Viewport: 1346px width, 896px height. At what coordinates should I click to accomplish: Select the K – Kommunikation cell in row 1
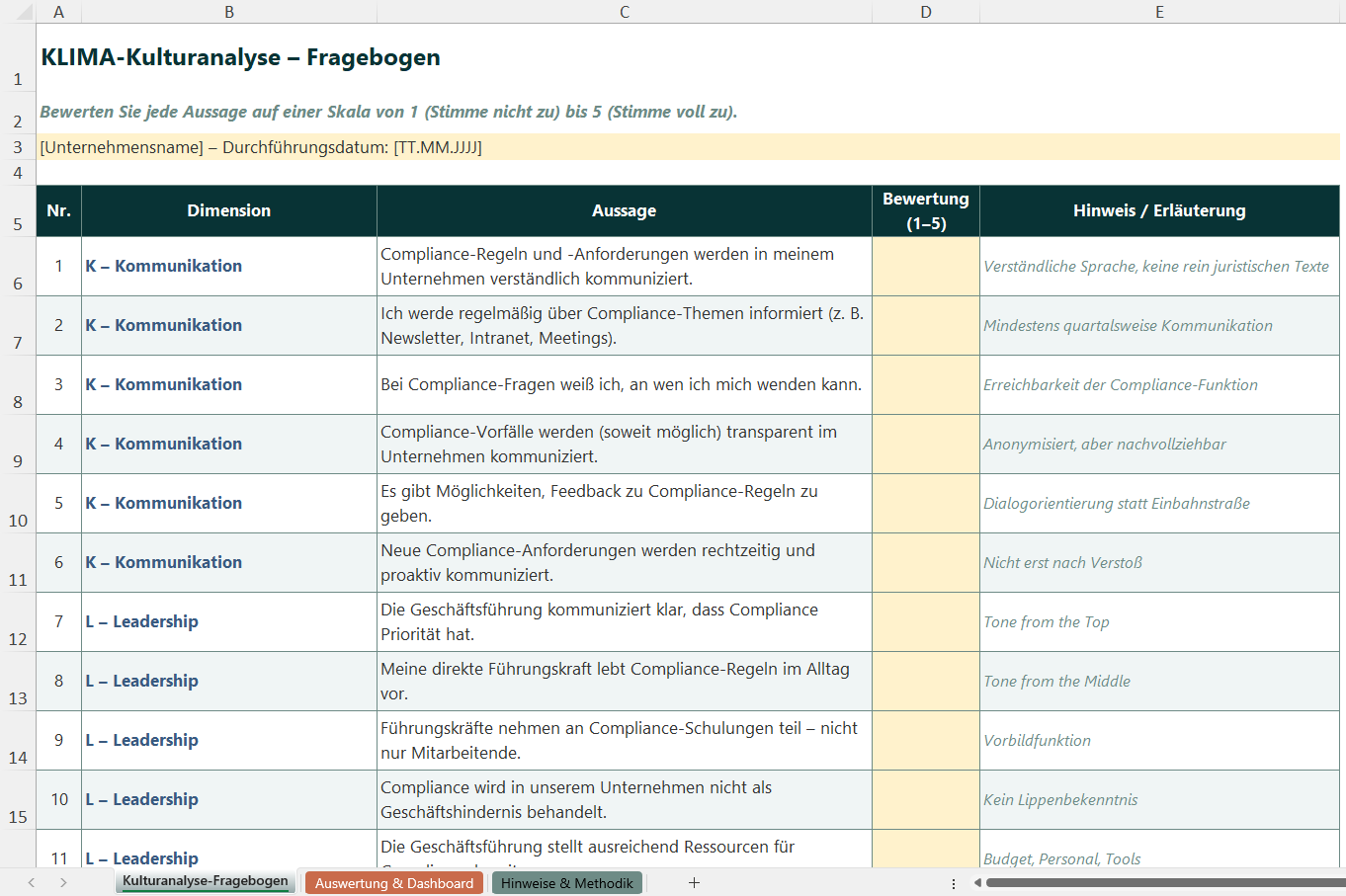[228, 266]
